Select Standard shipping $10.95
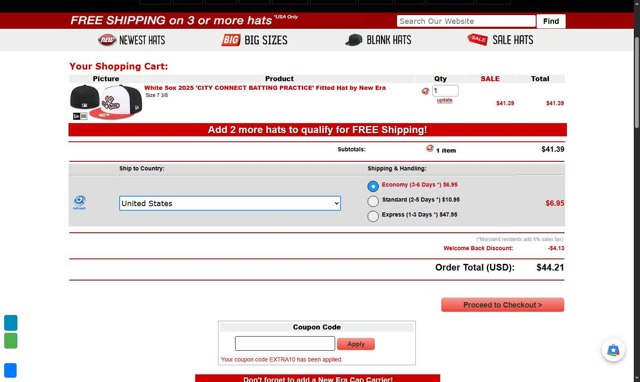This screenshot has height=382, width=640. [x=373, y=201]
